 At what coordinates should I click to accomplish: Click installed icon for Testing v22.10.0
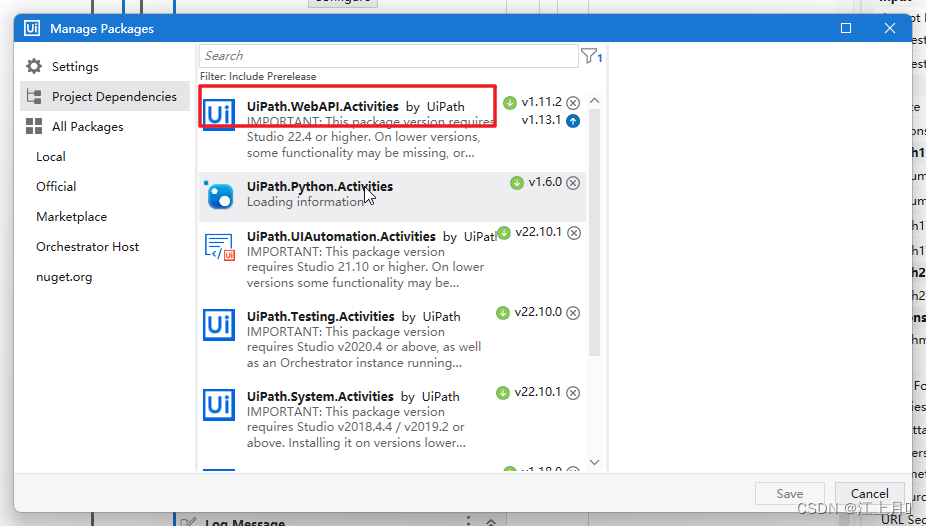click(x=503, y=313)
